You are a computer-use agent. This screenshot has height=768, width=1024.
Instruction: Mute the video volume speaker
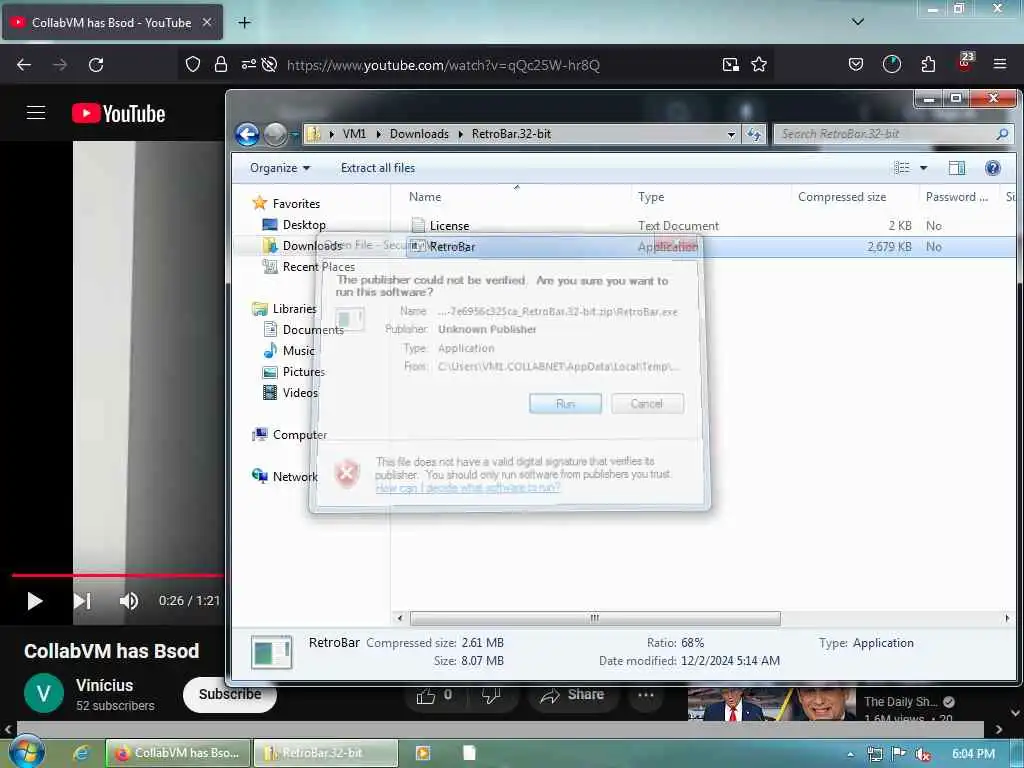pyautogui.click(x=129, y=601)
